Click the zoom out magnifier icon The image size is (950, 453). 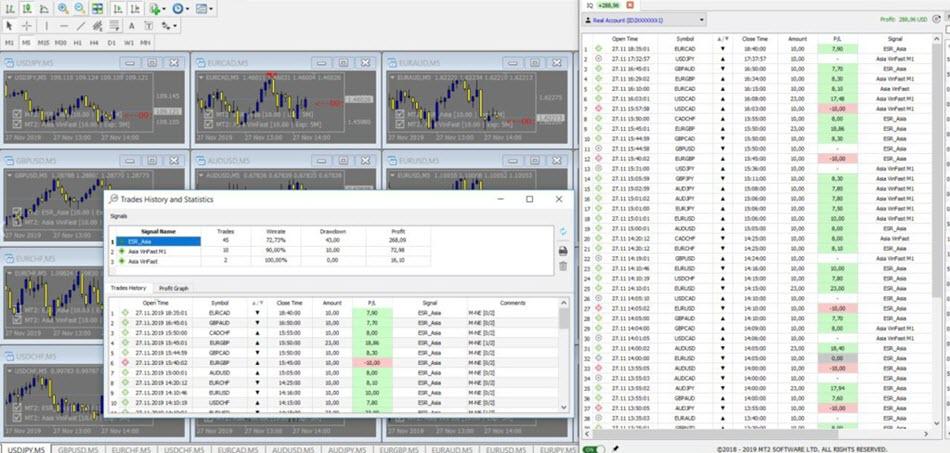pos(79,8)
